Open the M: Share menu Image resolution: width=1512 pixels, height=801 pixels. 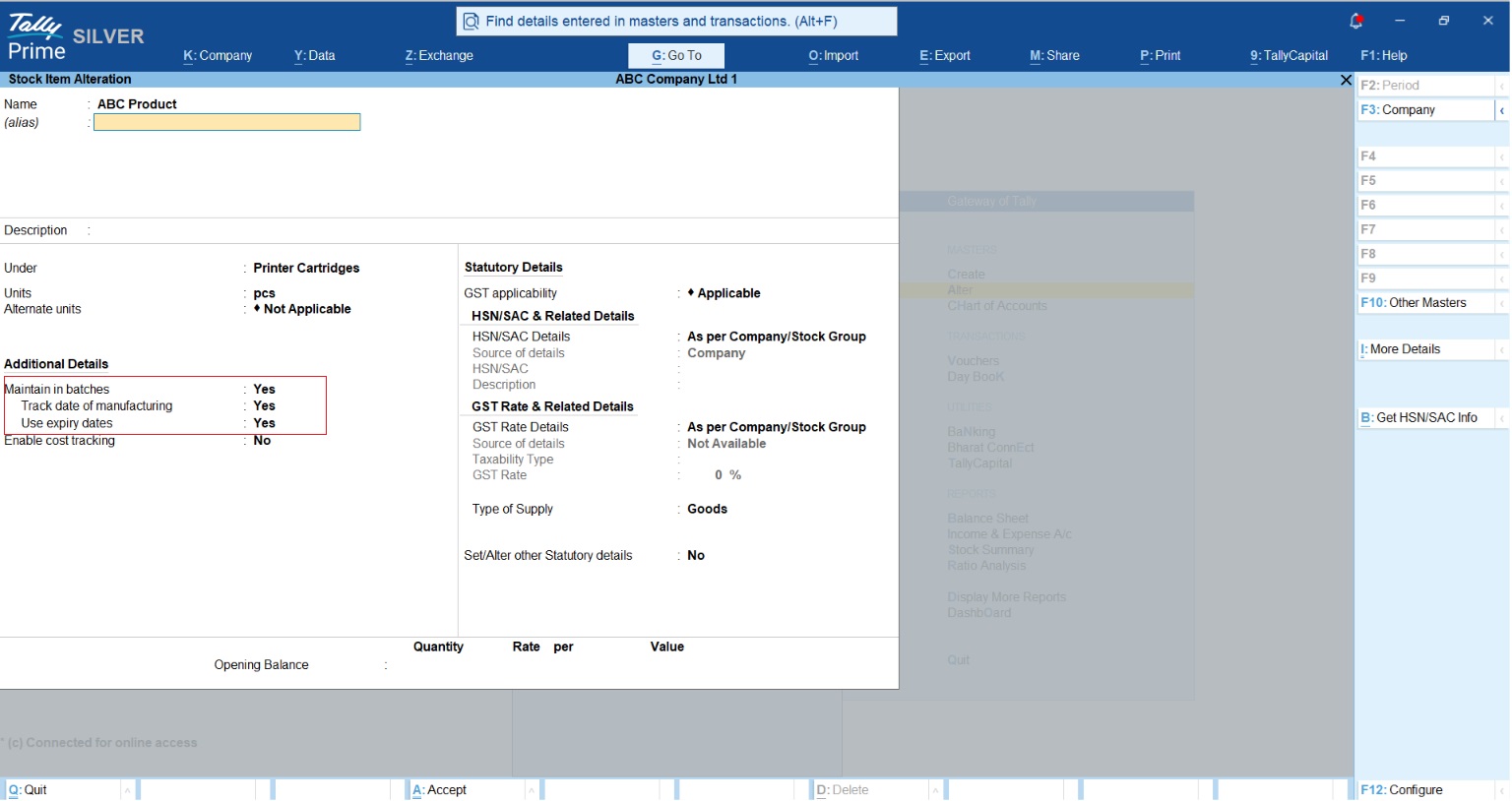(x=1054, y=56)
